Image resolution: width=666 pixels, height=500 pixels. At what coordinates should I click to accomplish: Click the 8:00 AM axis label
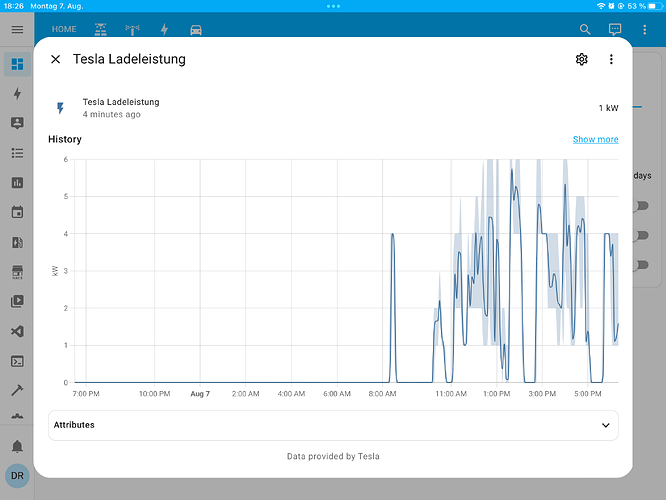(382, 394)
